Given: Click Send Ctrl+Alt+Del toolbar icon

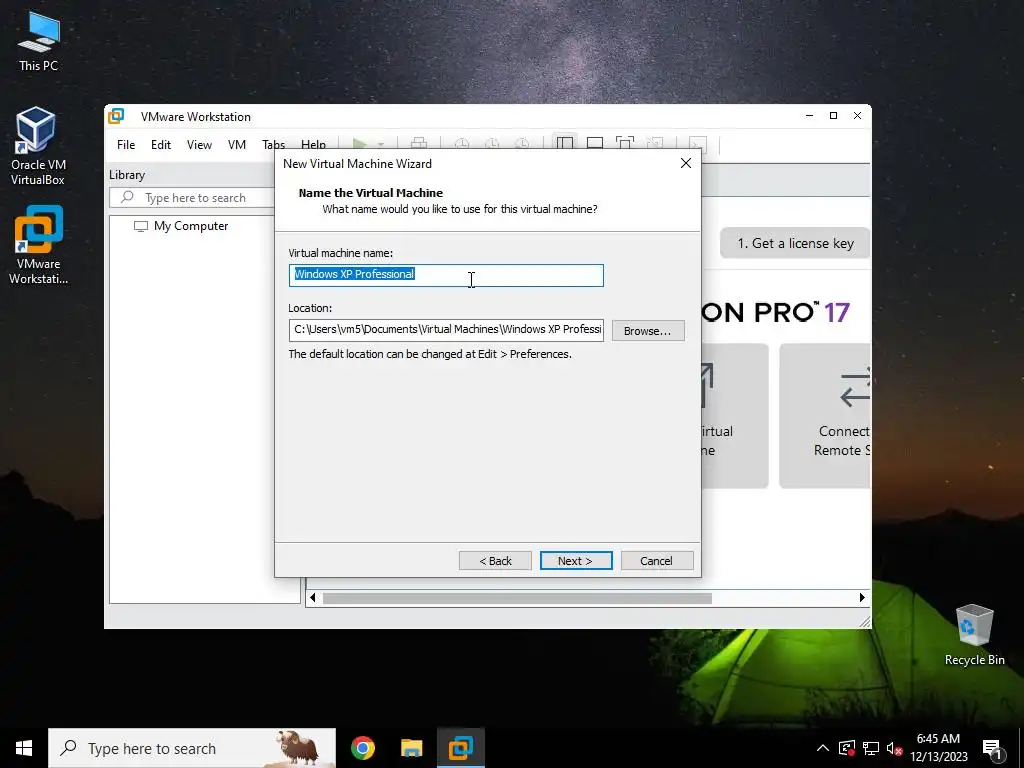Looking at the screenshot, I should [x=419, y=144].
